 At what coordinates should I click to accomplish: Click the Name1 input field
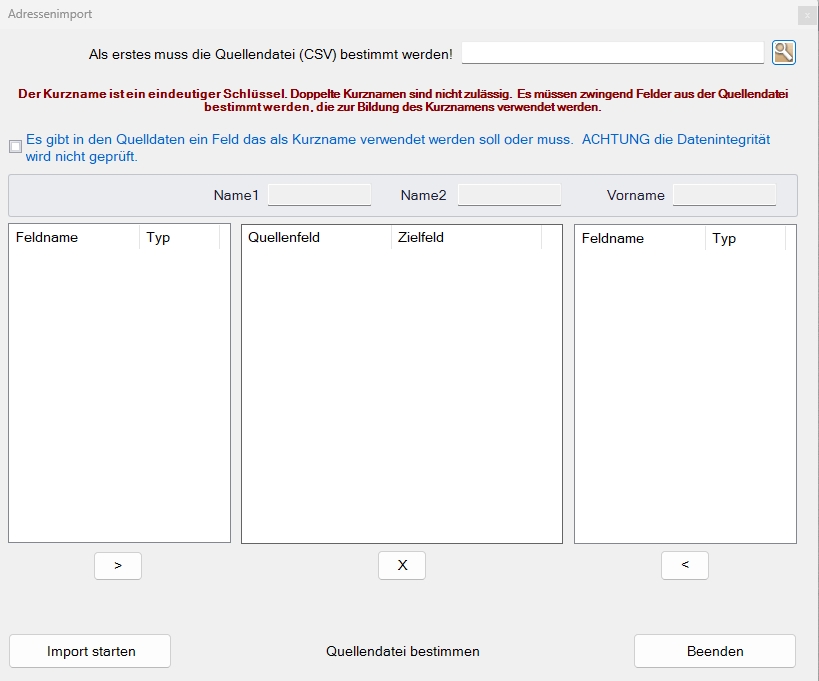[320, 195]
